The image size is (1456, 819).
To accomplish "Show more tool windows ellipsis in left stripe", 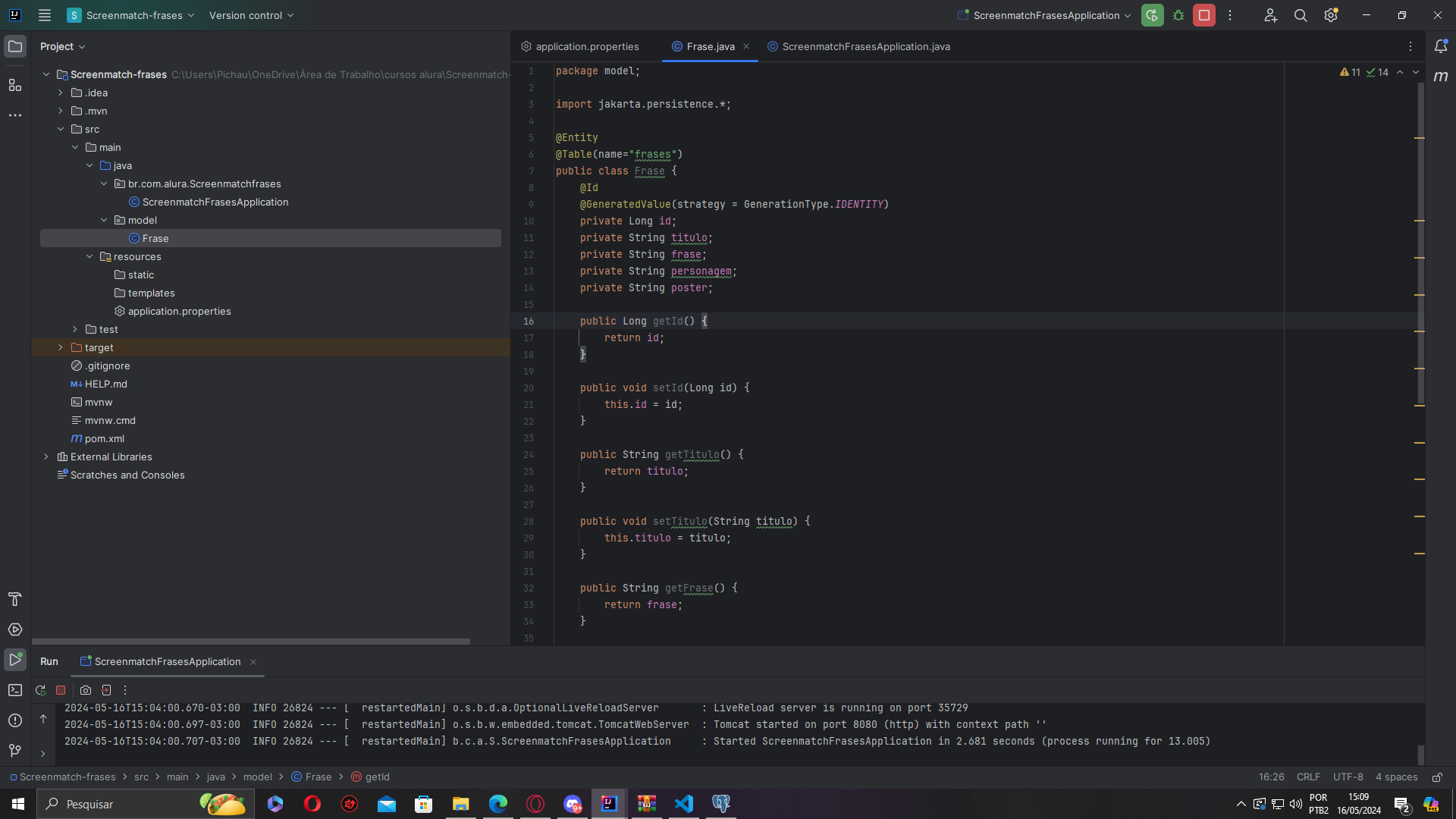I will coord(15,115).
